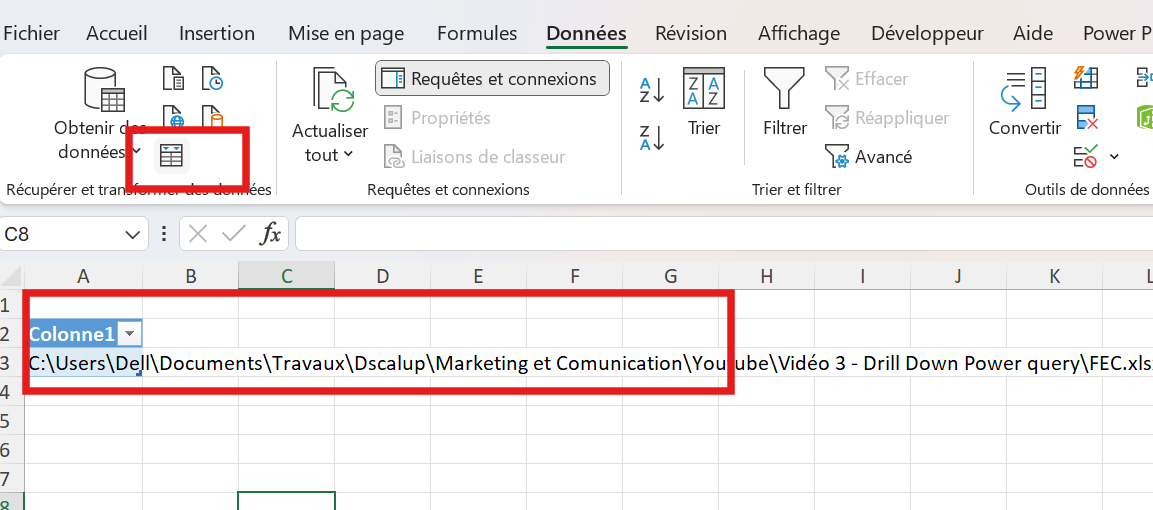Viewport: 1153px width, 510px height.
Task: Click the formula bar cancel X icon
Action: 197,234
